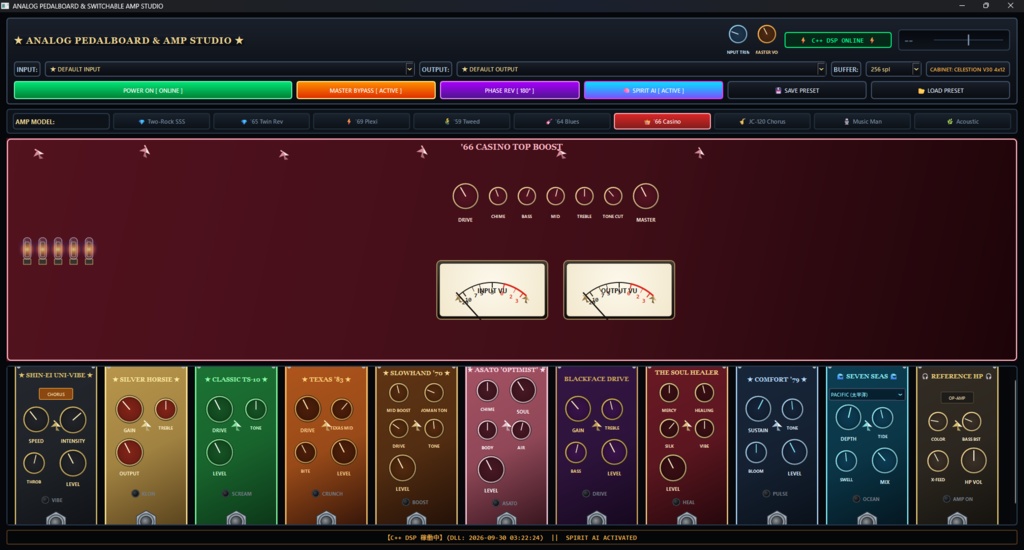Screen dimensions: 1024x550
Task: Toggle the BOOST LED on Slowhand '70
Action: pyautogui.click(x=406, y=502)
